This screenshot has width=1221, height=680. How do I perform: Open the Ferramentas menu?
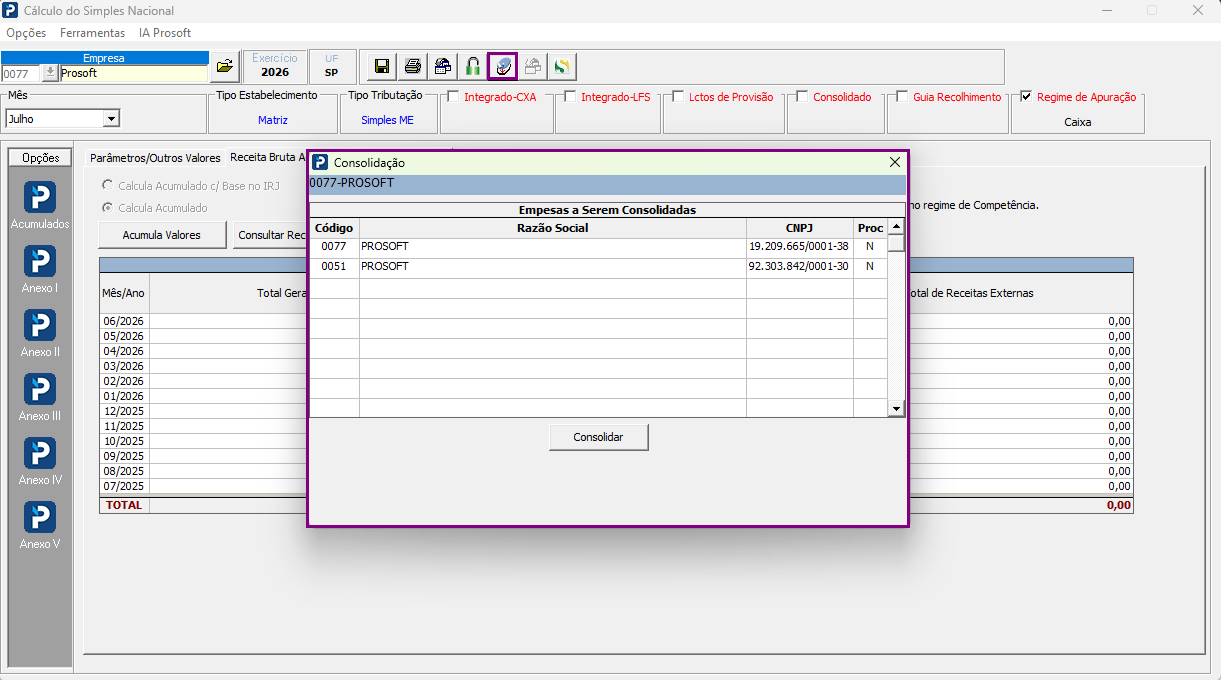(x=92, y=33)
